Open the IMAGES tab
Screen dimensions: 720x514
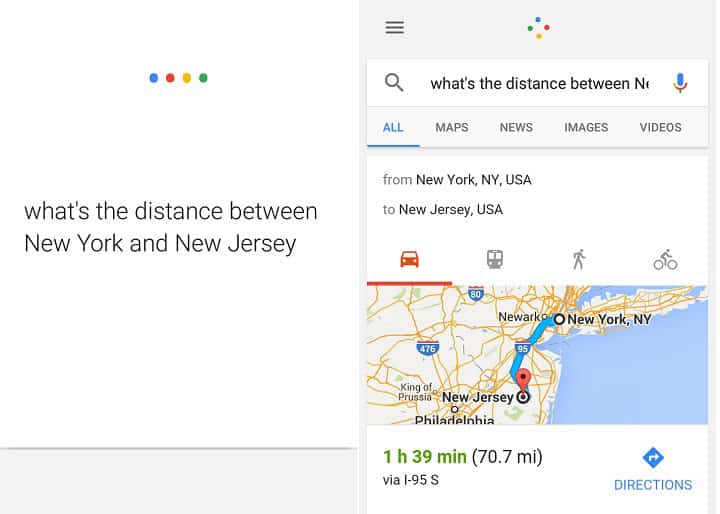[586, 127]
